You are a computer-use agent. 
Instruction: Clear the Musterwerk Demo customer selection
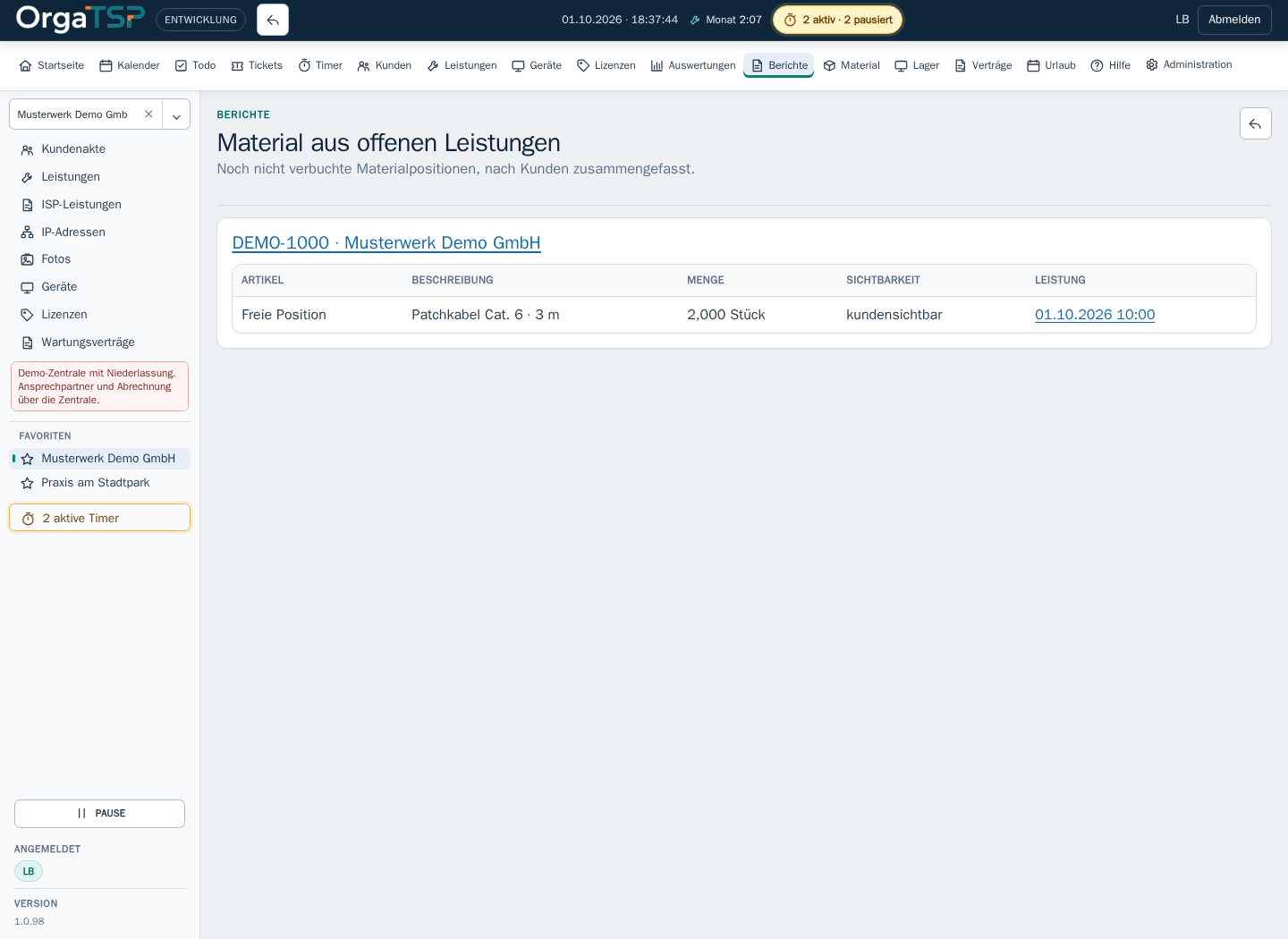pyautogui.click(x=148, y=114)
